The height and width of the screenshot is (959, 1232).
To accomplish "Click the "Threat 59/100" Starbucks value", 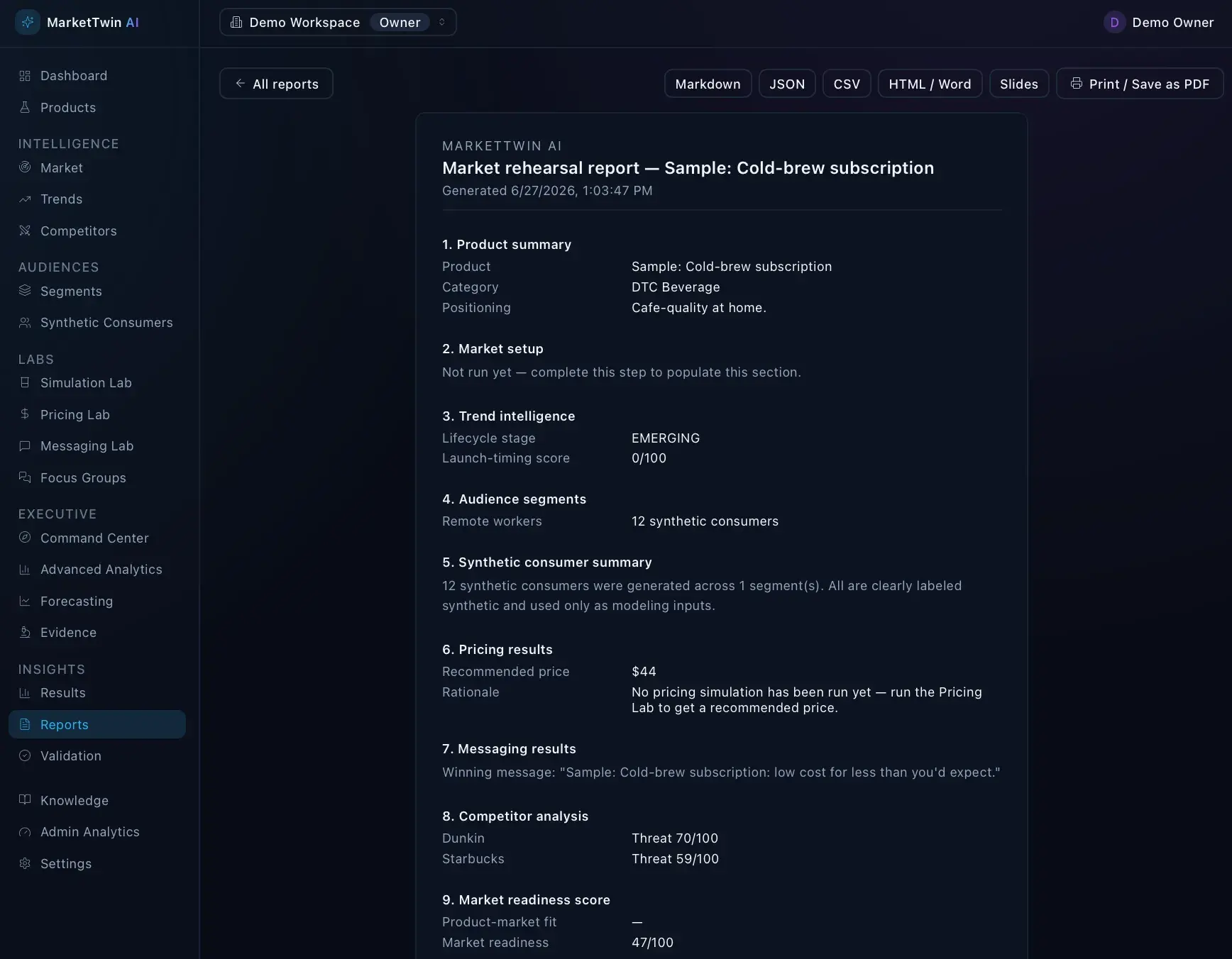I will 675,859.
